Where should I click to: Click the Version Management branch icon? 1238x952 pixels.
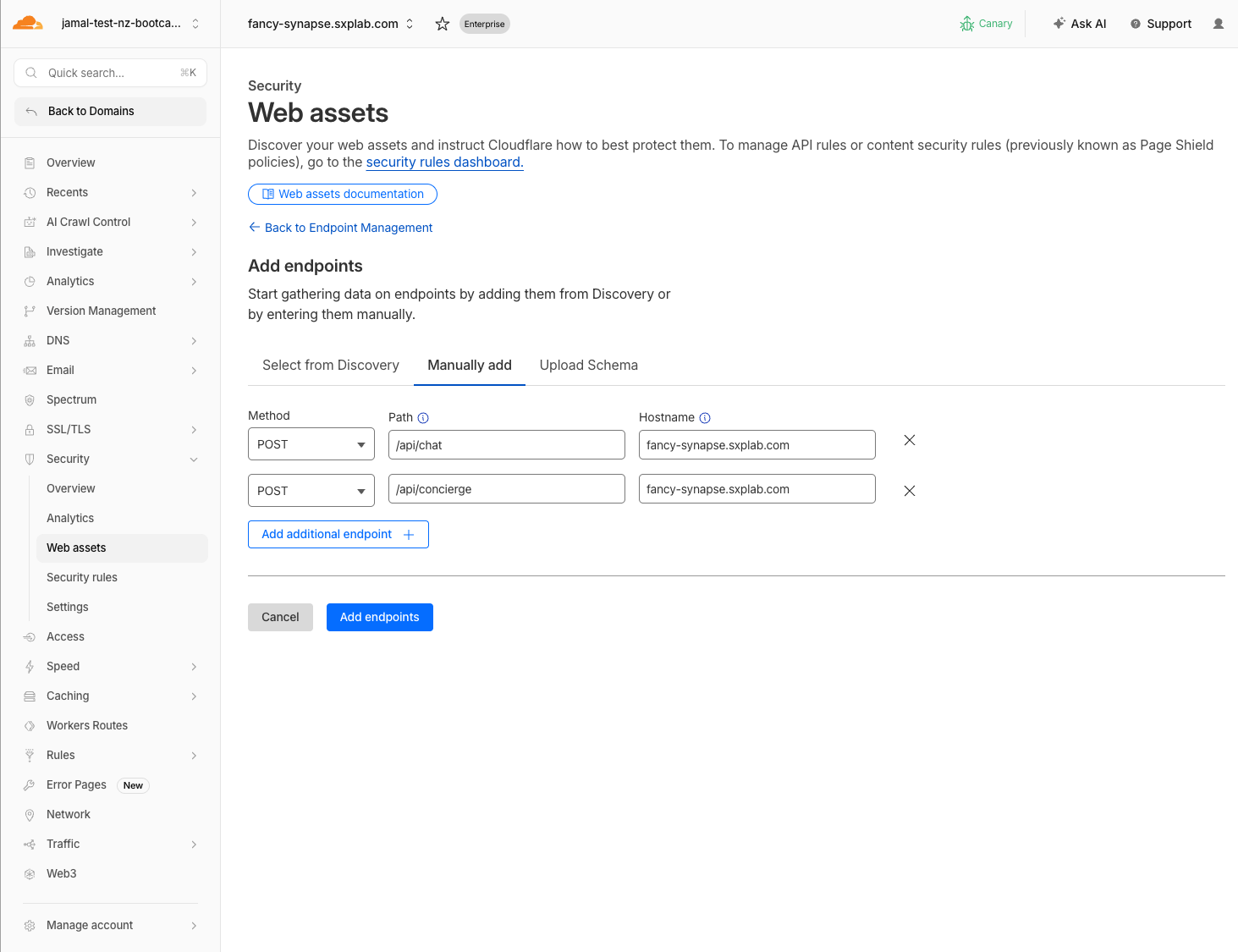(x=30, y=311)
